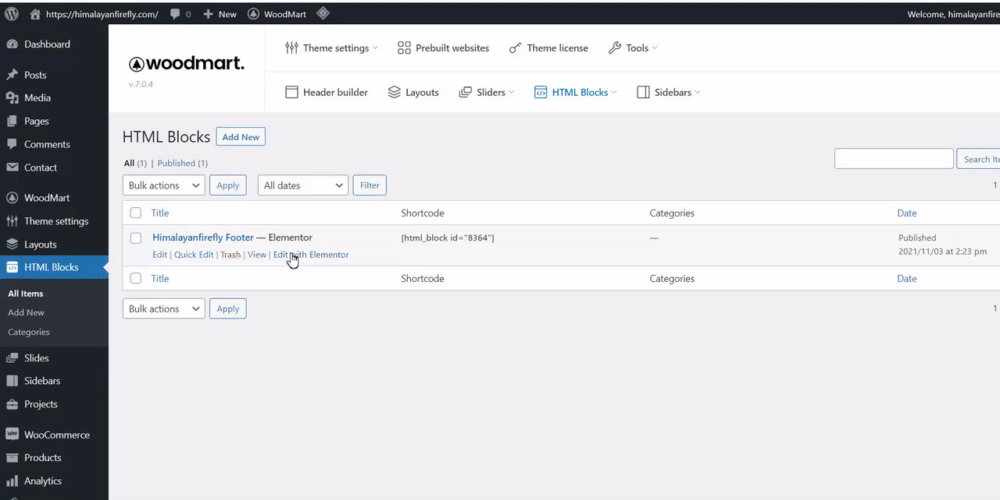Click the Posts pin icon
The width and height of the screenshot is (1000, 500).
pyautogui.click(x=12, y=75)
